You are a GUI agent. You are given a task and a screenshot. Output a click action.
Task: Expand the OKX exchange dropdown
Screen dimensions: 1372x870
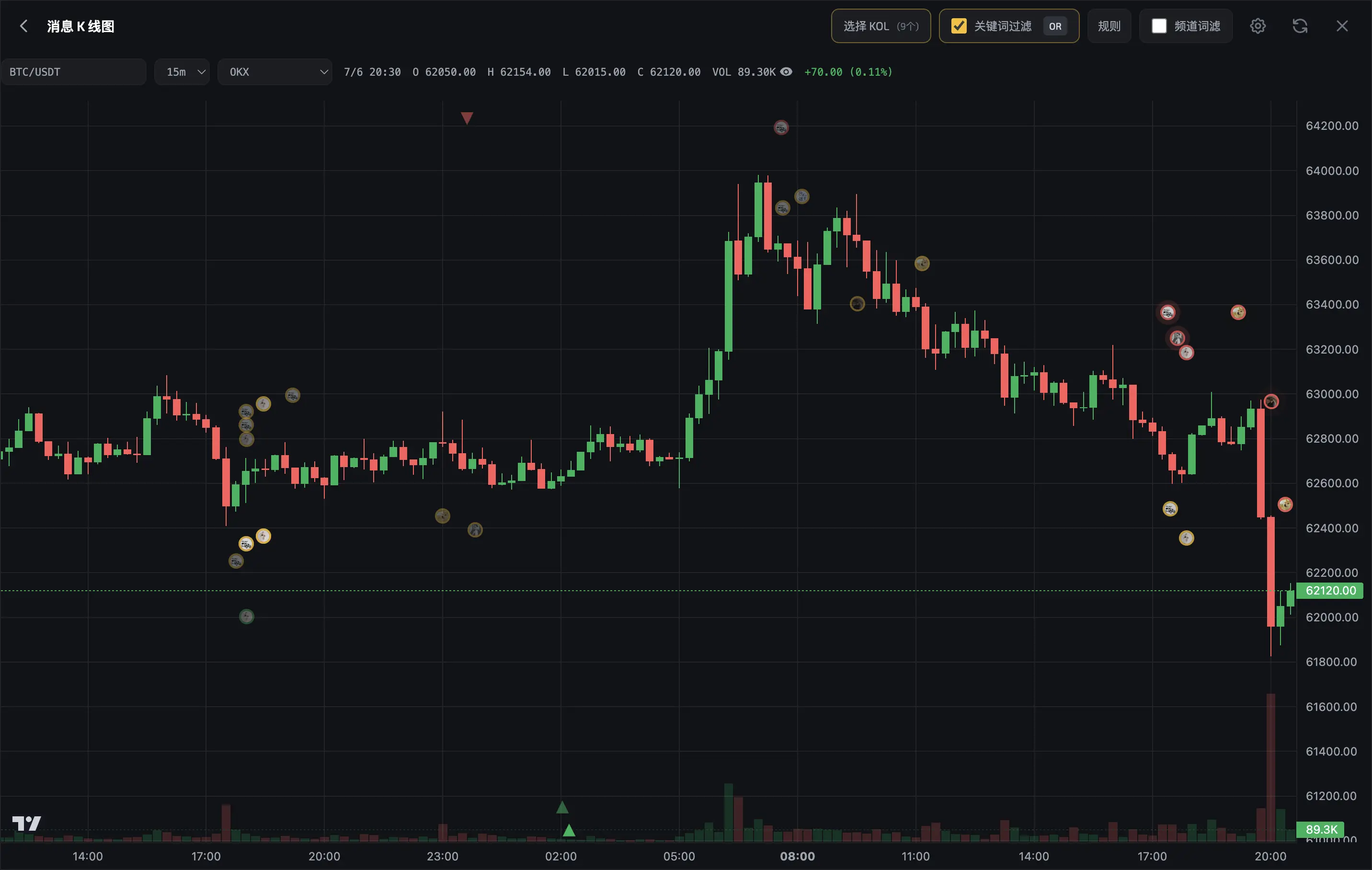point(274,72)
